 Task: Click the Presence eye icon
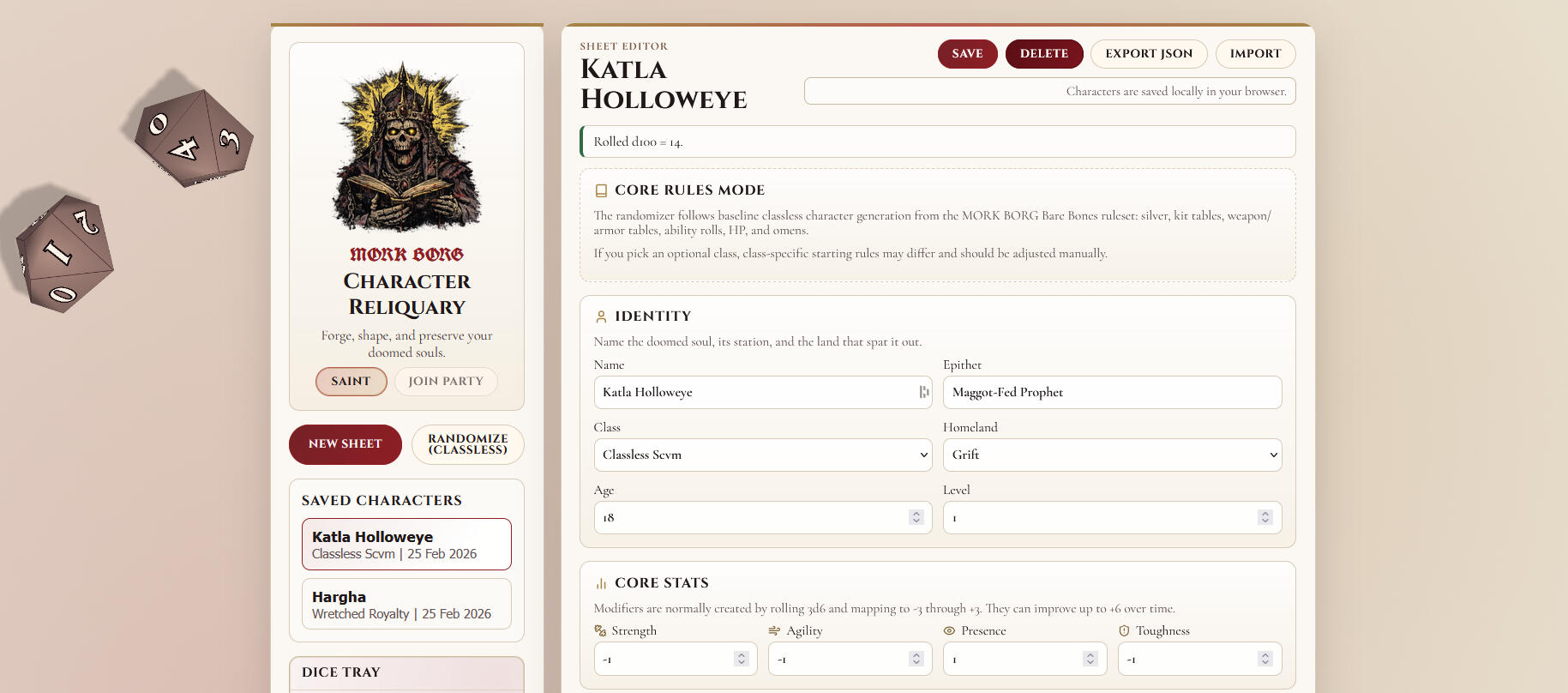949,630
